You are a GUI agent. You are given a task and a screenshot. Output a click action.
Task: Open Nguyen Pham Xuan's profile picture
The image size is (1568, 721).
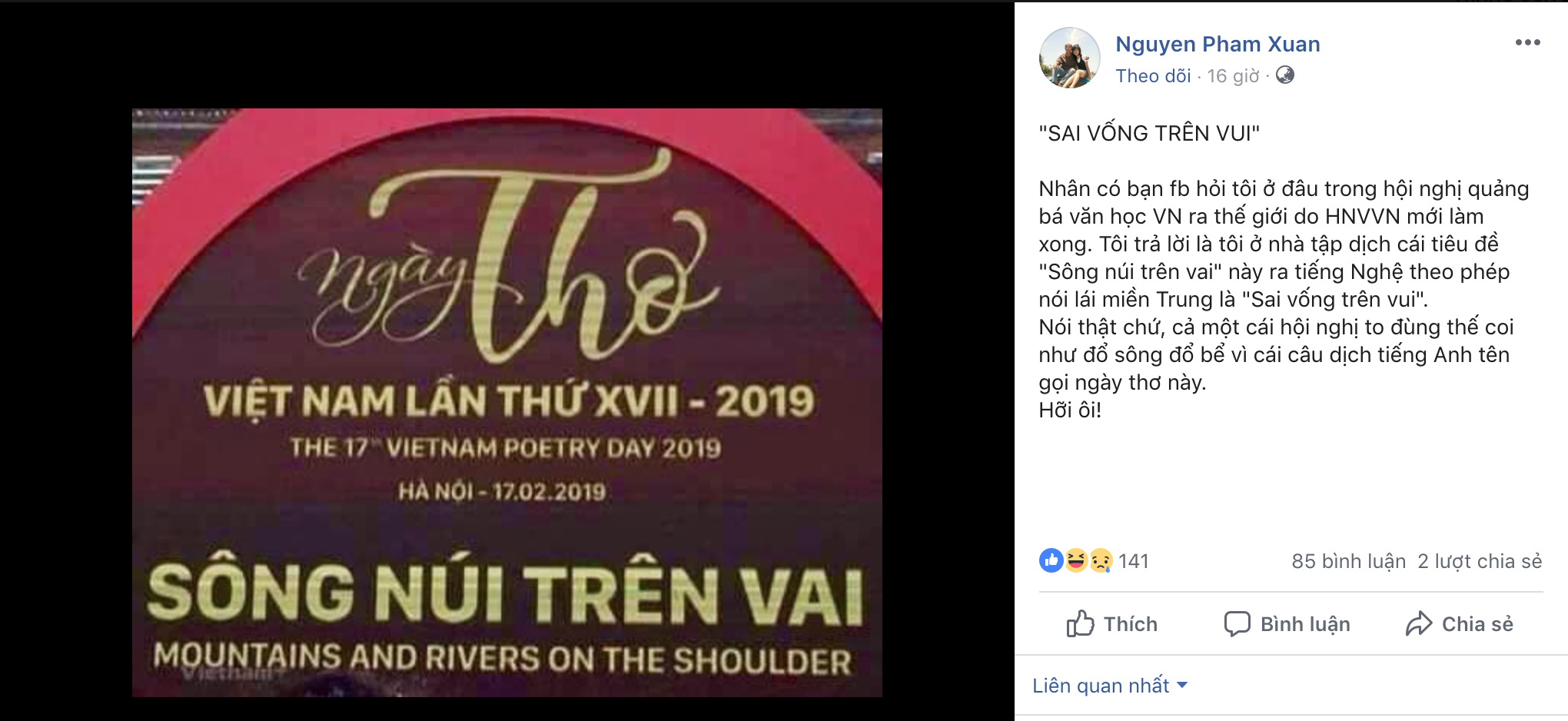tap(1070, 58)
